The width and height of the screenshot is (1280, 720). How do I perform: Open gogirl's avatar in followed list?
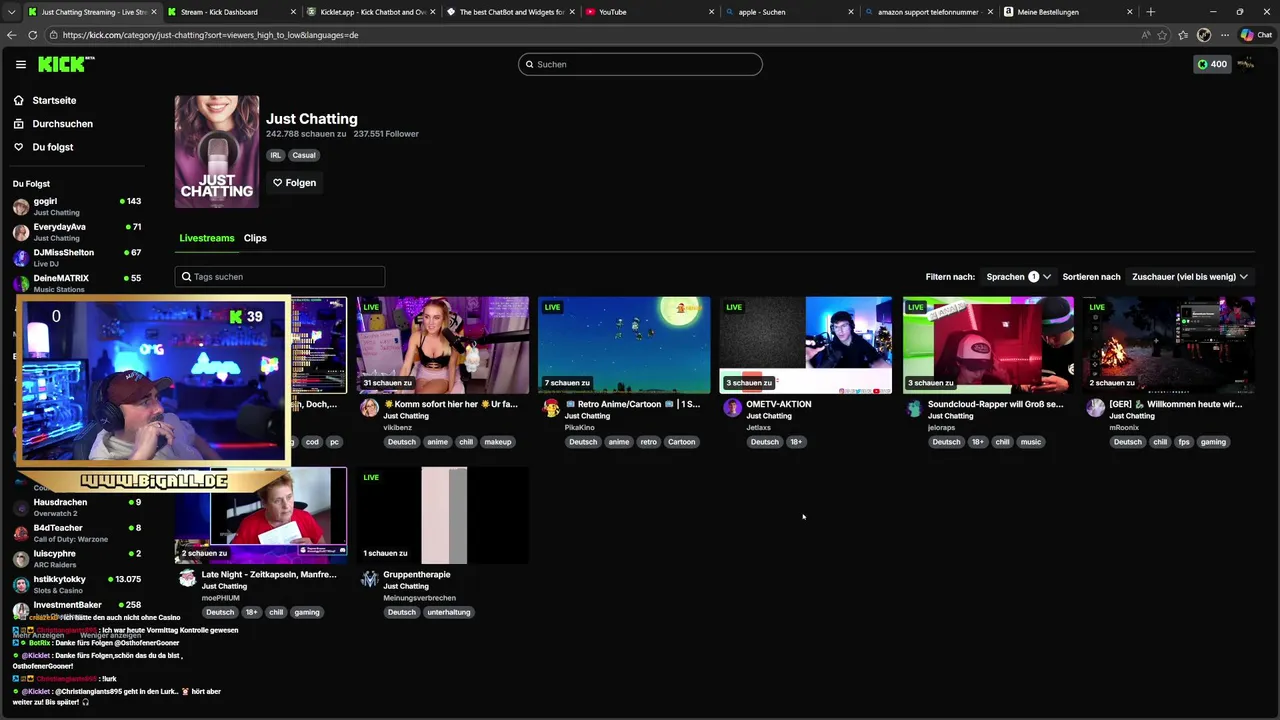(21, 207)
